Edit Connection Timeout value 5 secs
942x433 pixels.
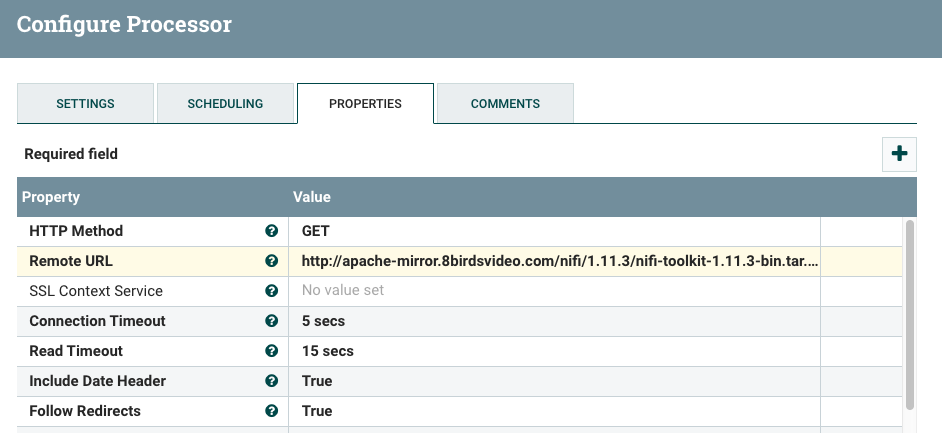555,321
